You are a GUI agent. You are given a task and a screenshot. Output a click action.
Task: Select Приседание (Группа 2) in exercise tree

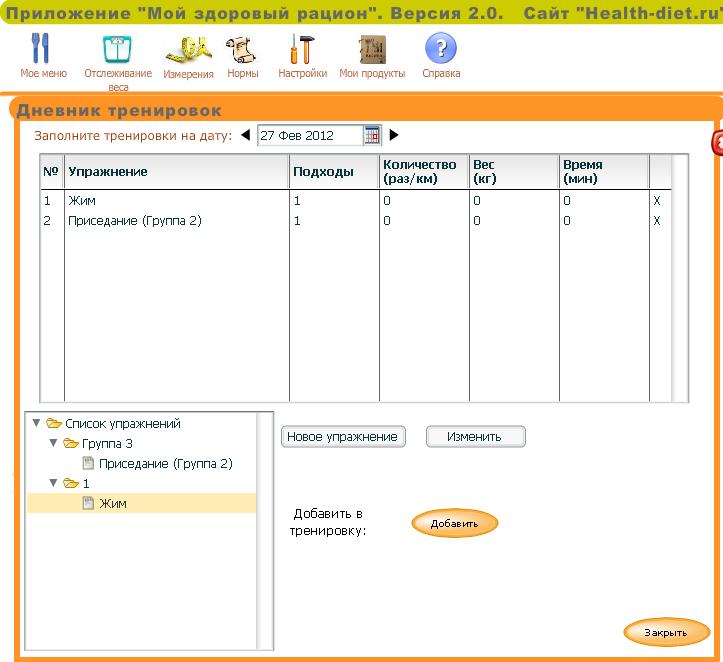click(165, 464)
